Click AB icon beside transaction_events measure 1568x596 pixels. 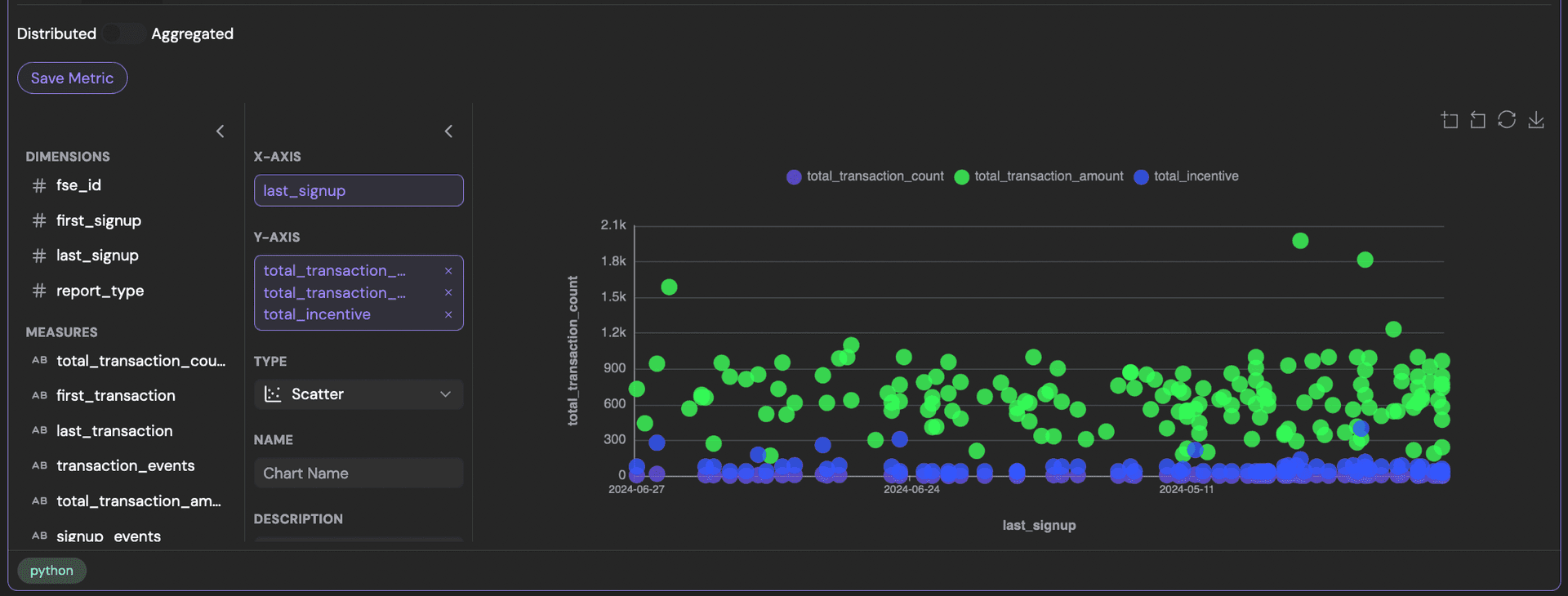pyautogui.click(x=39, y=465)
